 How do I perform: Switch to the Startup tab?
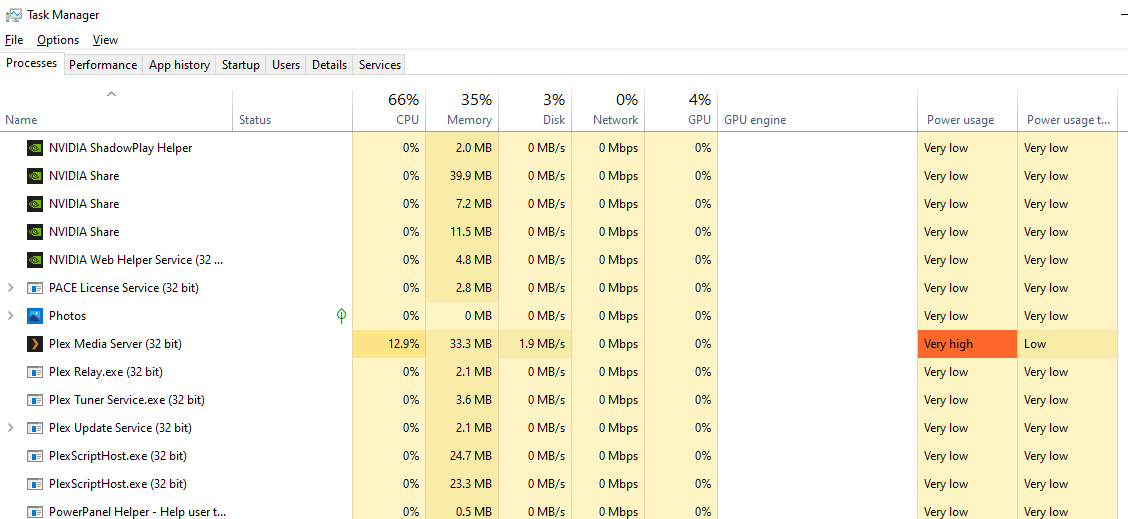241,65
